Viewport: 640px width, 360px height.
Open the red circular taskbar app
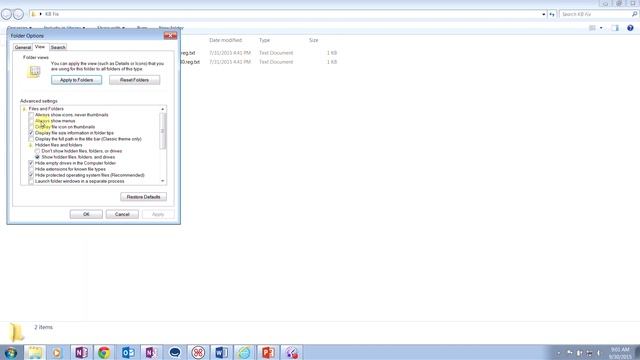tap(198, 352)
